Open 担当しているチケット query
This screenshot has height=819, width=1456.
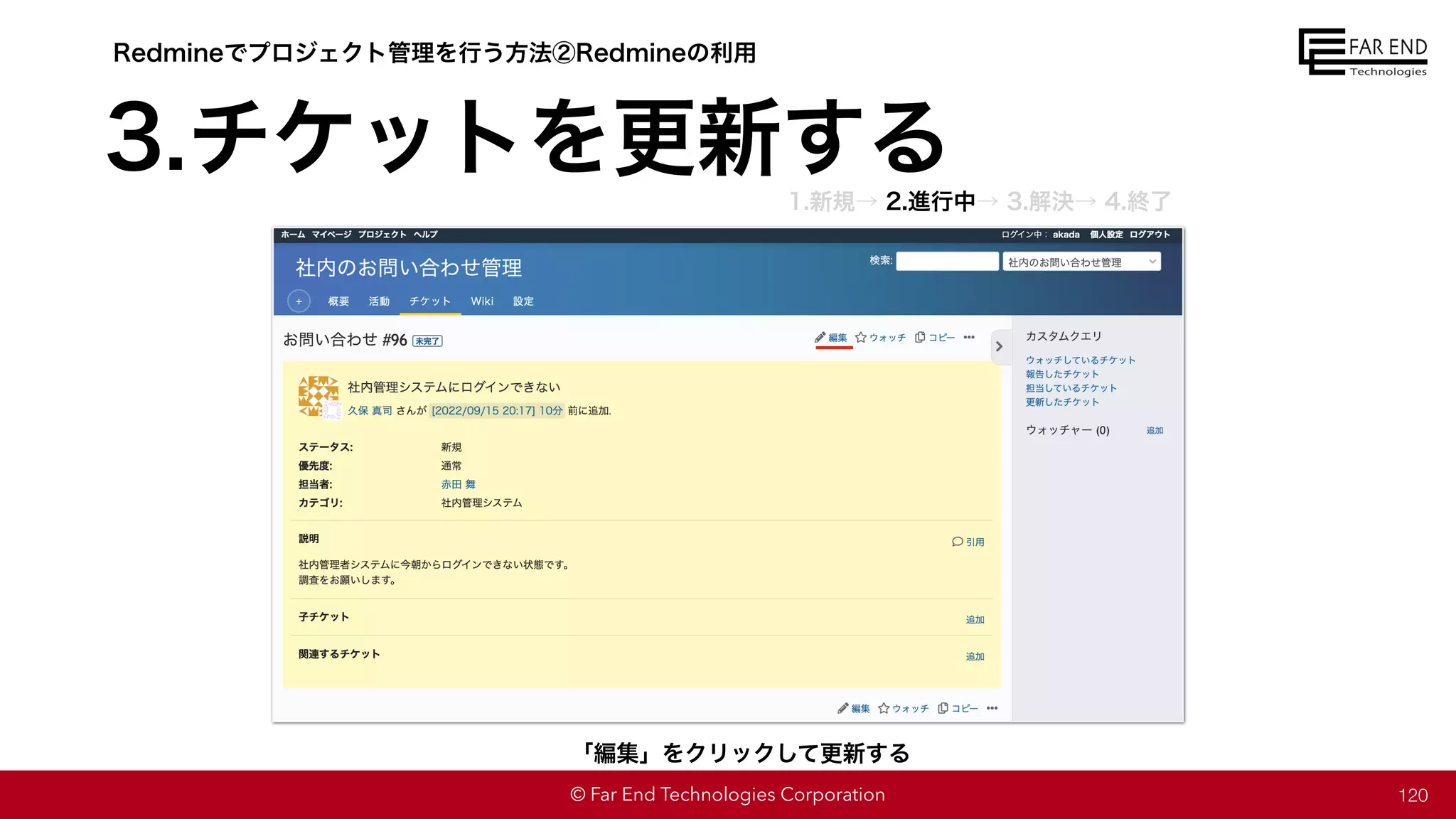coord(1071,388)
